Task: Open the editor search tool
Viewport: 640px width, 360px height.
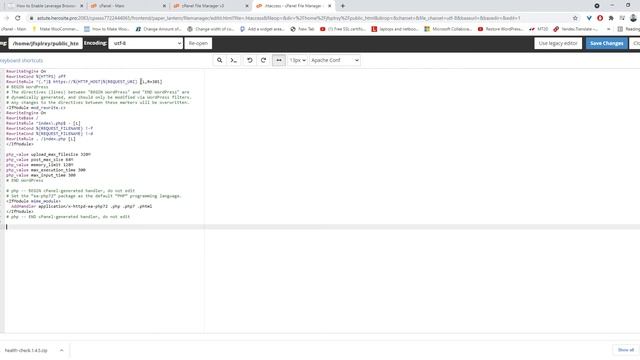Action: coord(220,60)
